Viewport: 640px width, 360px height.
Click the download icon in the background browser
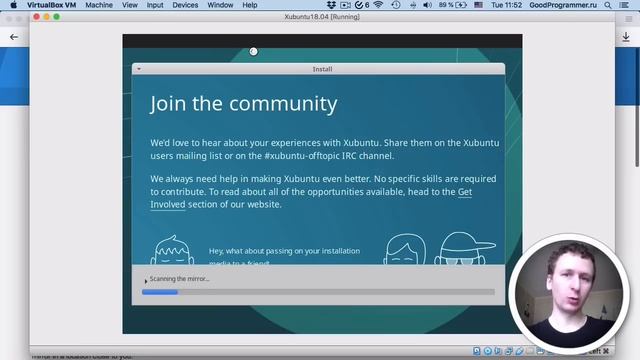tap(626, 37)
